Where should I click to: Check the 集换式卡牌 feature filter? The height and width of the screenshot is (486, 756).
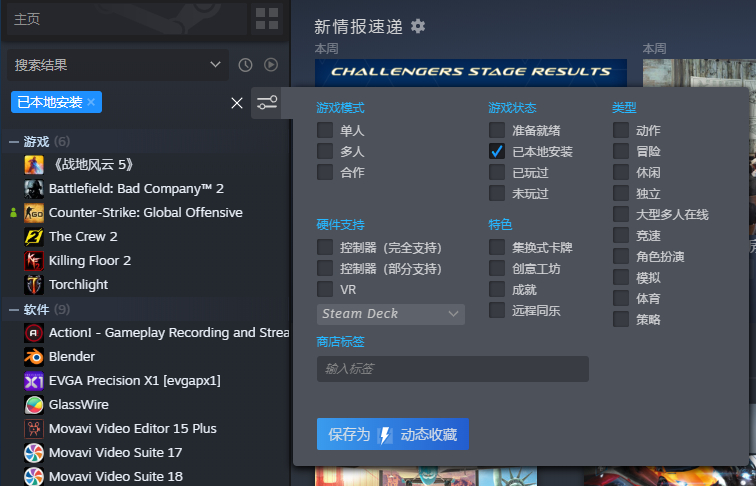click(497, 247)
